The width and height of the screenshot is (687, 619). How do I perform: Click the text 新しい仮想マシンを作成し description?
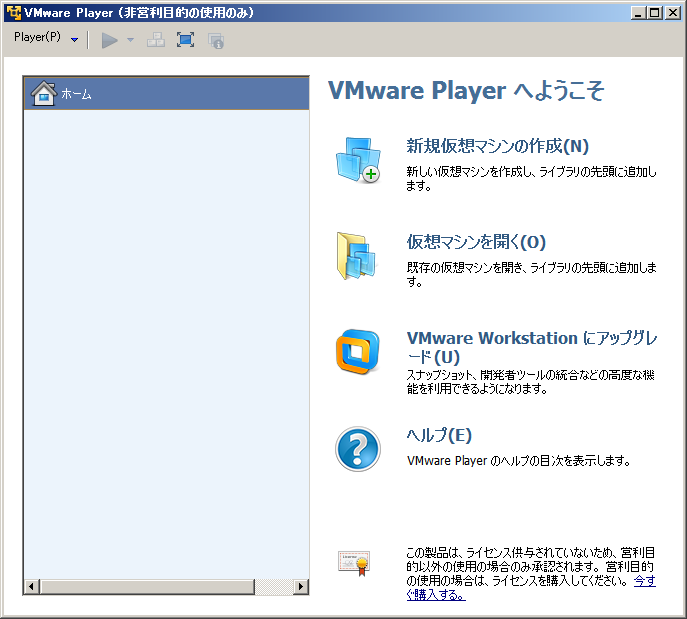tap(531, 179)
